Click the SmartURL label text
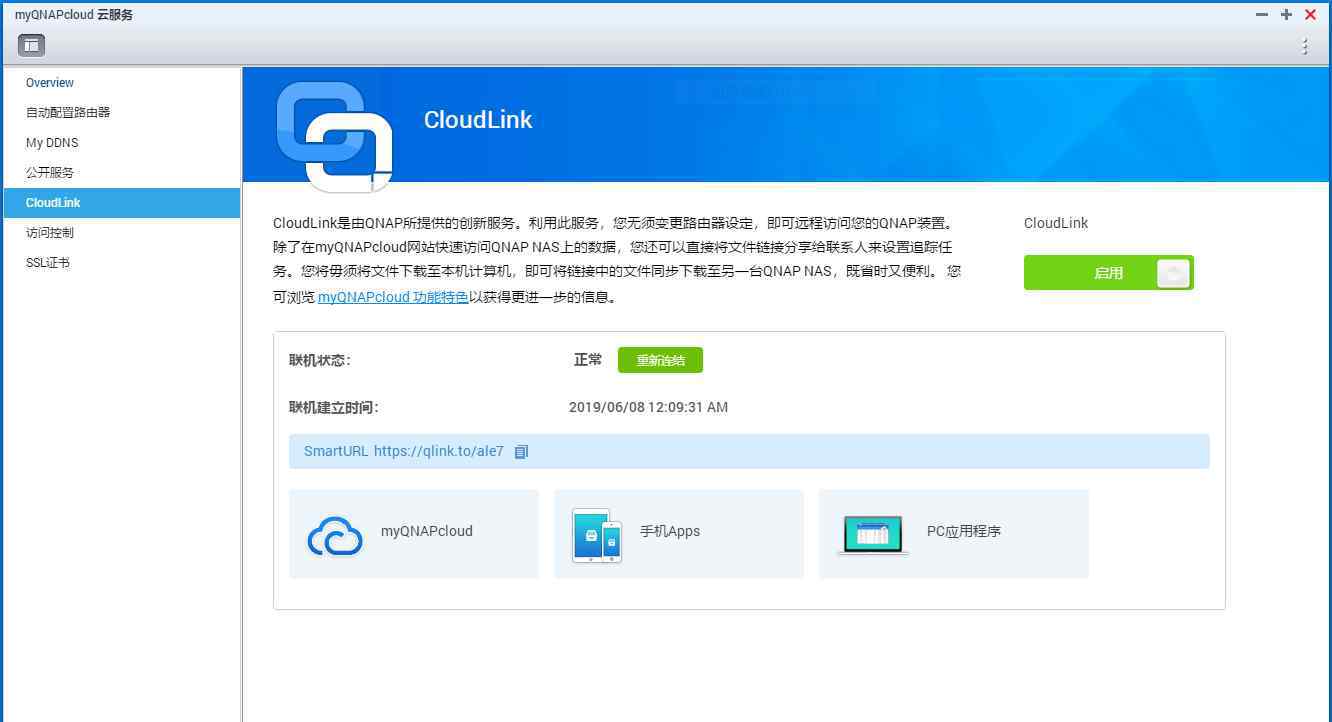1332x722 pixels. click(x=336, y=451)
